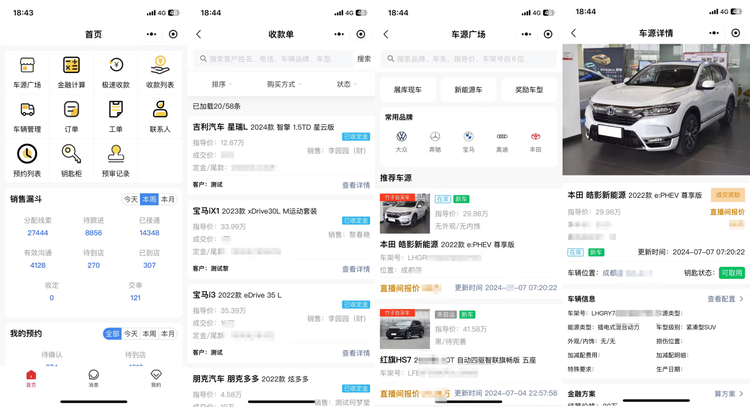Open large white Honda photo in 车源详情
Screen dimensions: 750x407
(x=656, y=110)
